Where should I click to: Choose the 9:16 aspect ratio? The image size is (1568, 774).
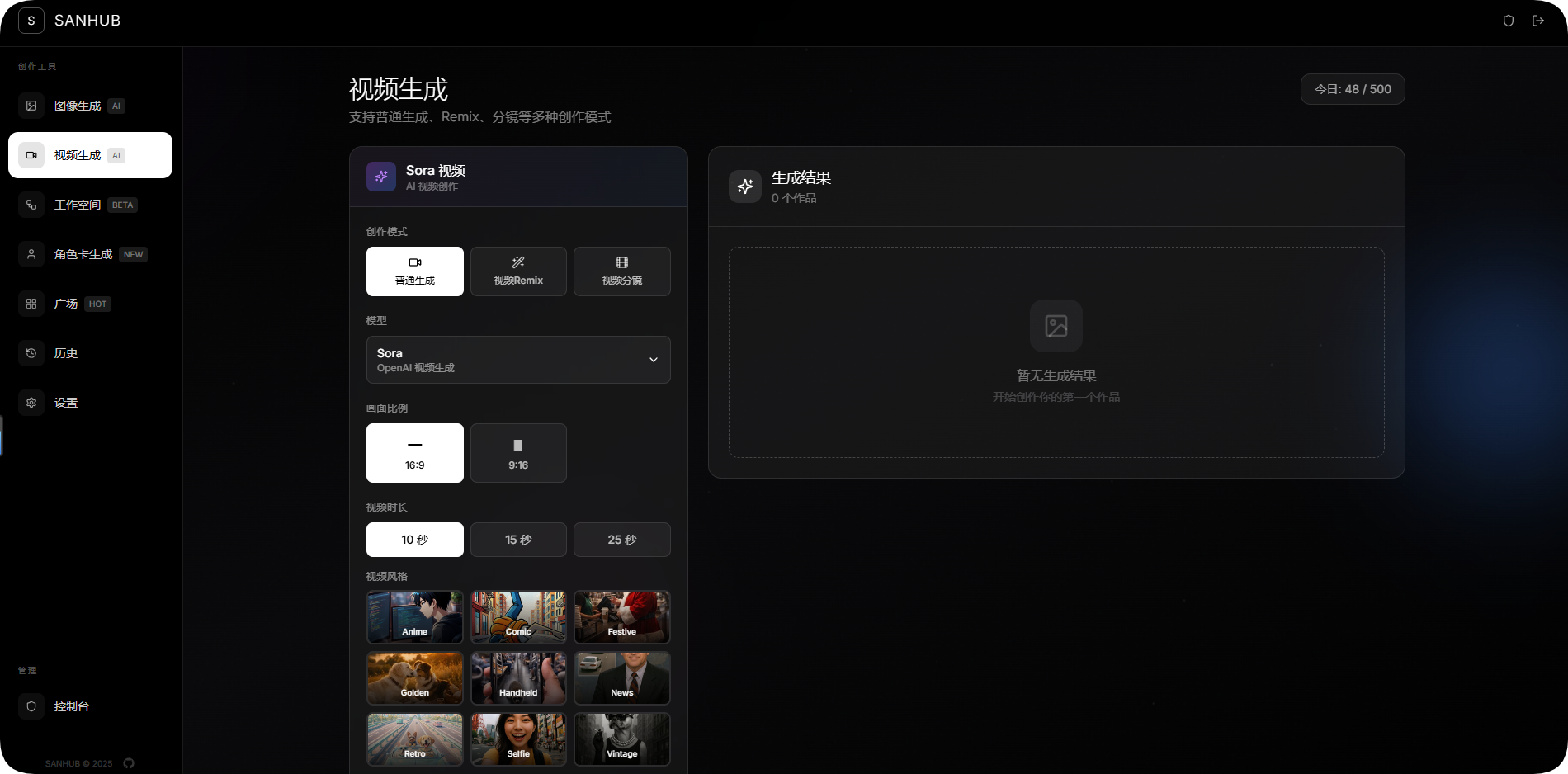pos(518,453)
